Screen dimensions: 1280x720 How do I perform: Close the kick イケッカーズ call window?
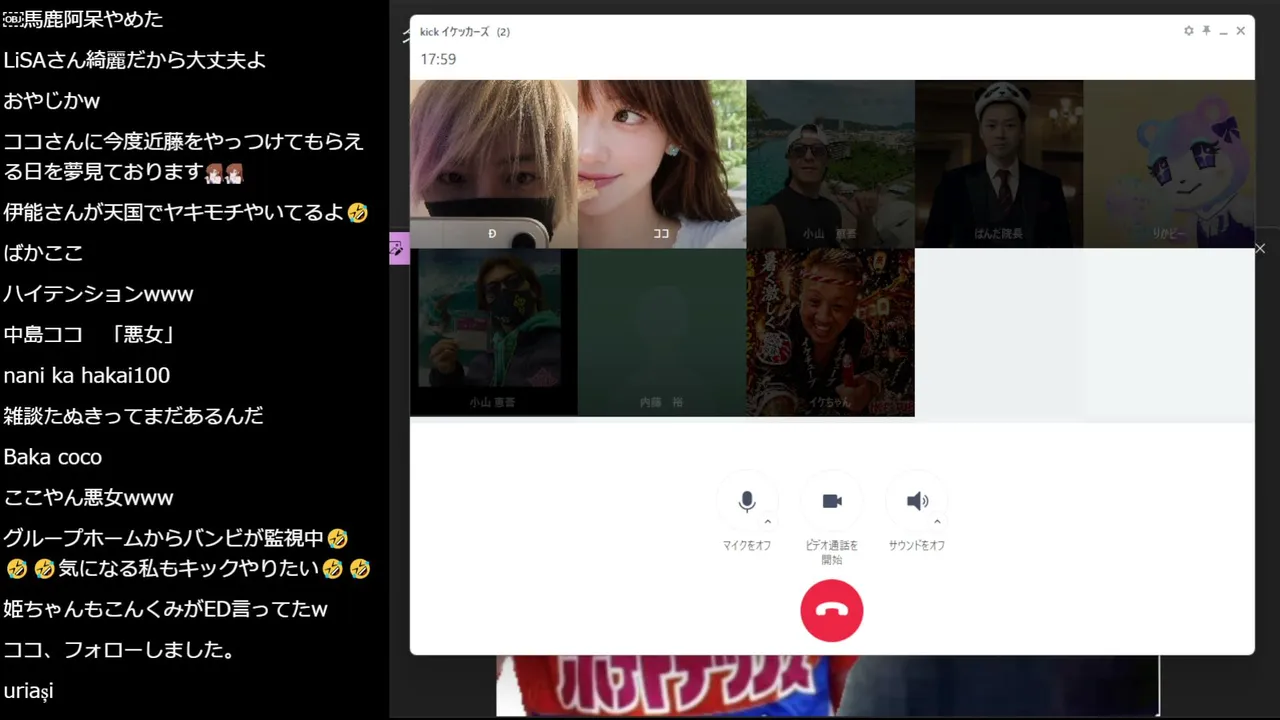click(1241, 31)
